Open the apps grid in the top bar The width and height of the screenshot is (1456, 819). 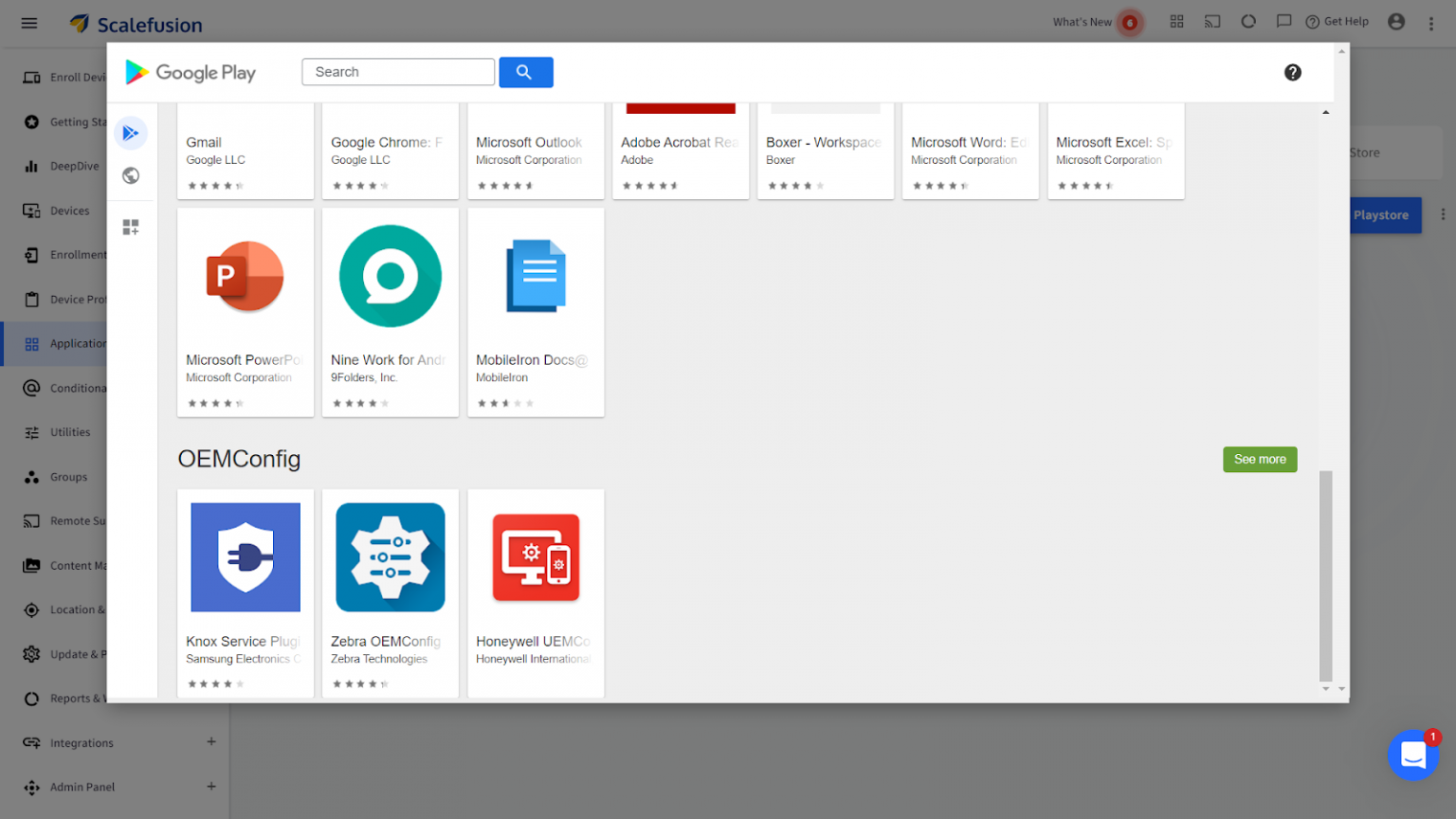click(x=1177, y=21)
